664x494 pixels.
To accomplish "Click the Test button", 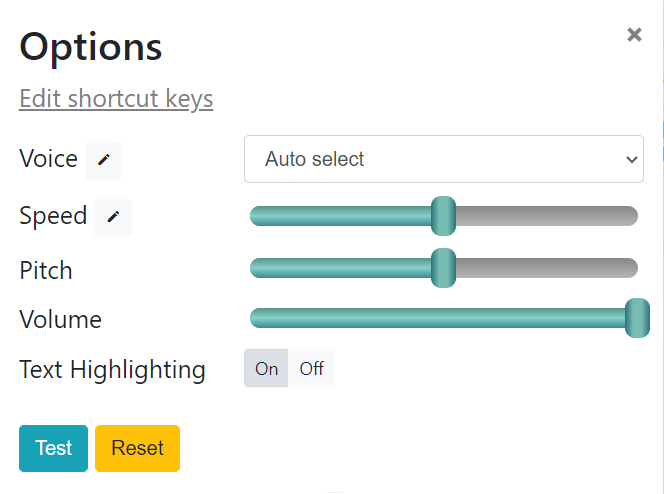I will pos(53,448).
